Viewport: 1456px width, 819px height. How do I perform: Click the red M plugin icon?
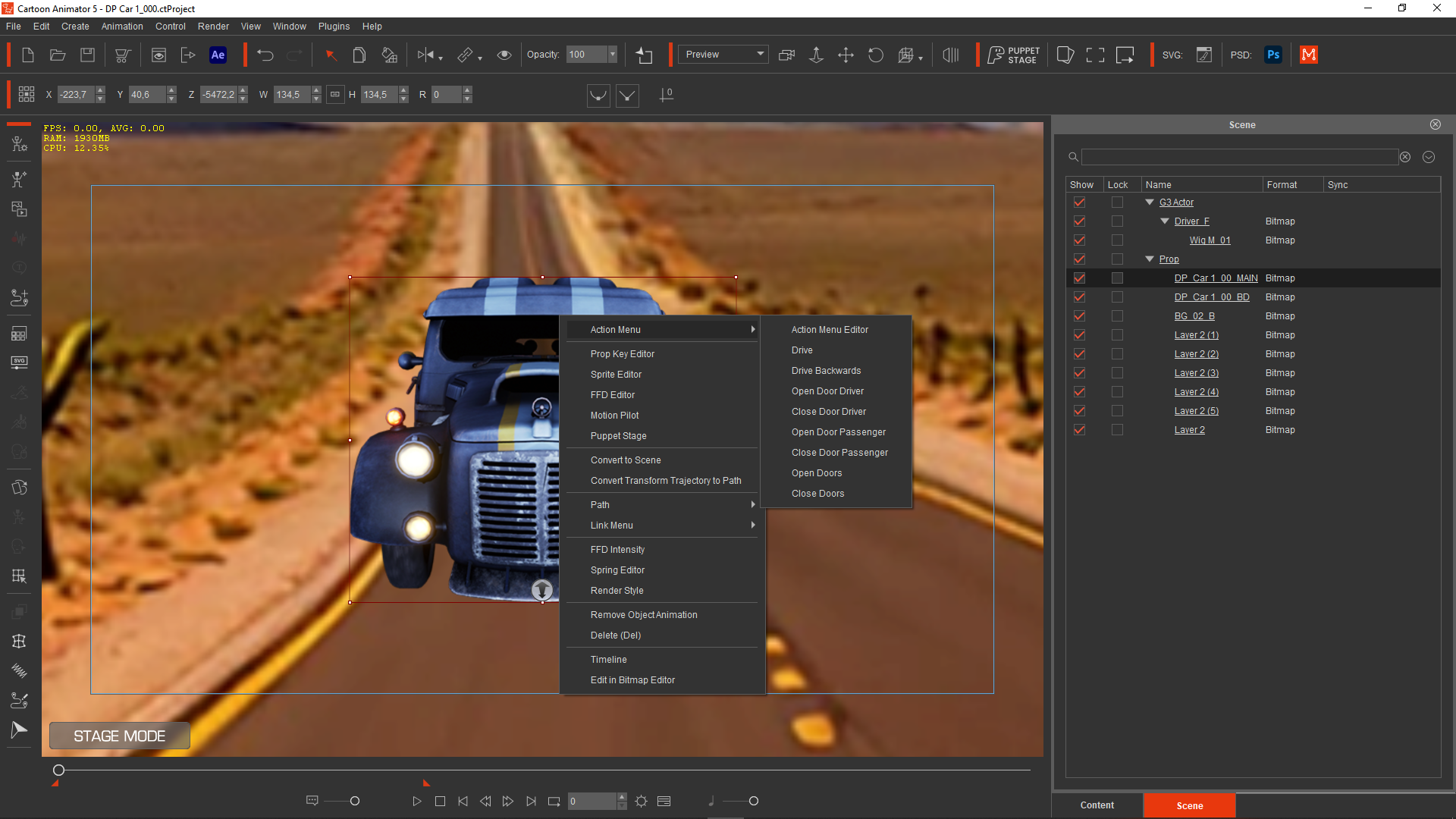(x=1309, y=55)
